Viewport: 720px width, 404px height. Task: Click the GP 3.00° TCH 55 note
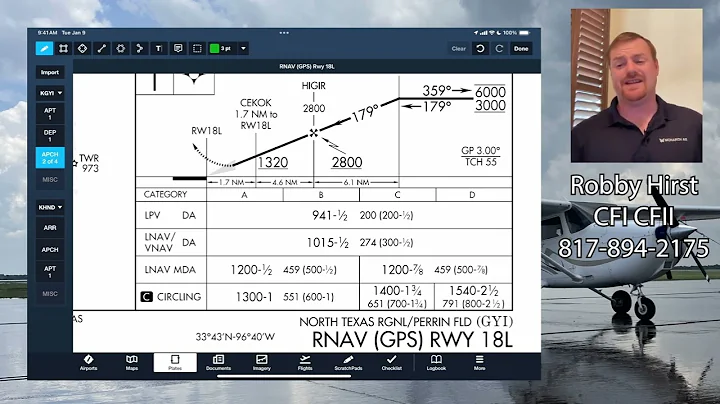coord(480,156)
